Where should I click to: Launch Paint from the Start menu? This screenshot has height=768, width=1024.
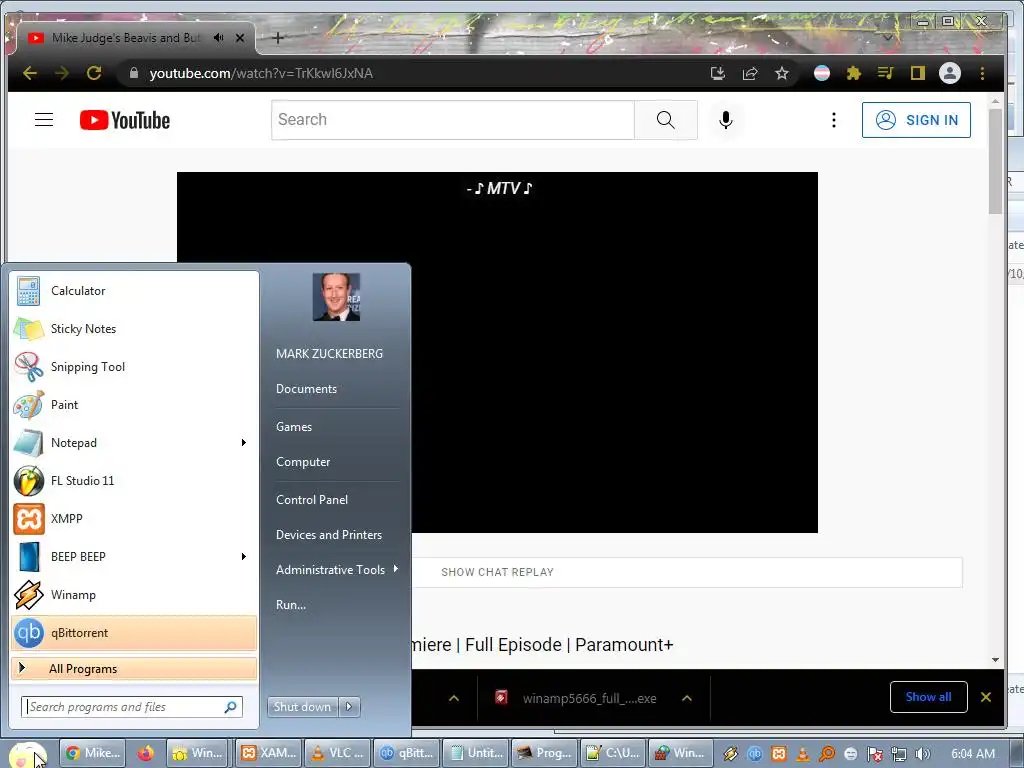coord(134,404)
